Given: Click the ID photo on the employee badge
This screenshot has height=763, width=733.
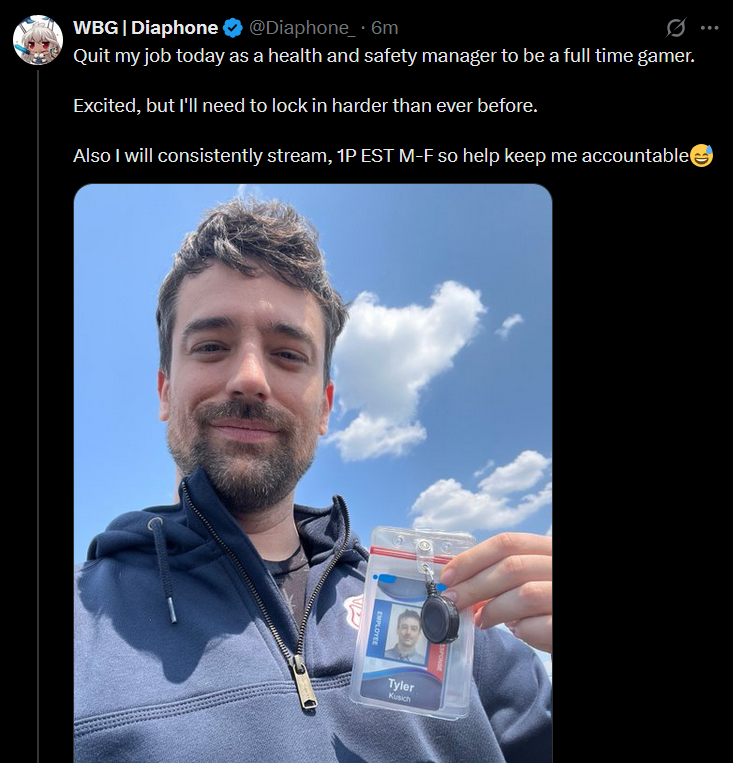Looking at the screenshot, I should 406,634.
